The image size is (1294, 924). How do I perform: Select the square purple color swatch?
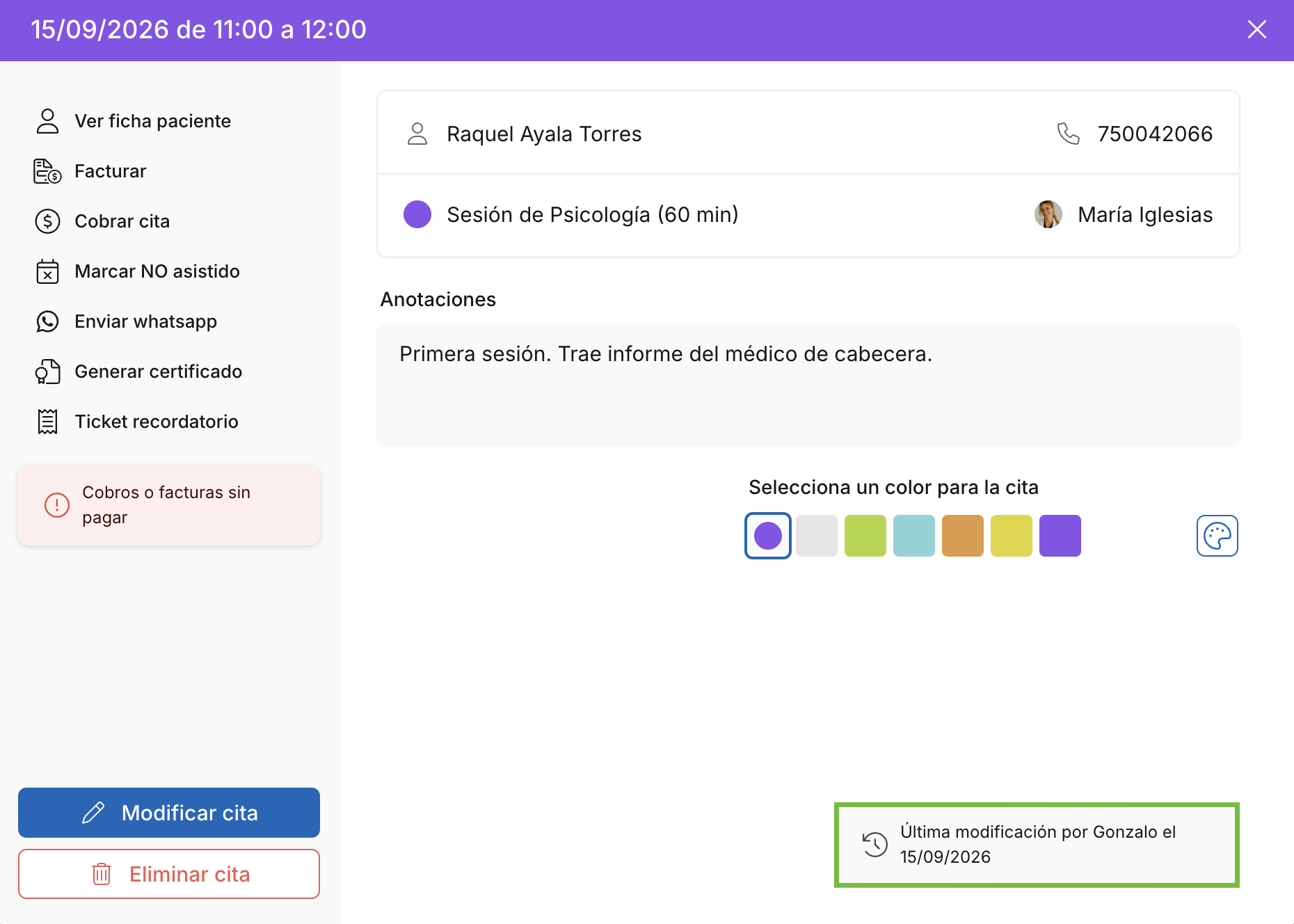(1060, 536)
